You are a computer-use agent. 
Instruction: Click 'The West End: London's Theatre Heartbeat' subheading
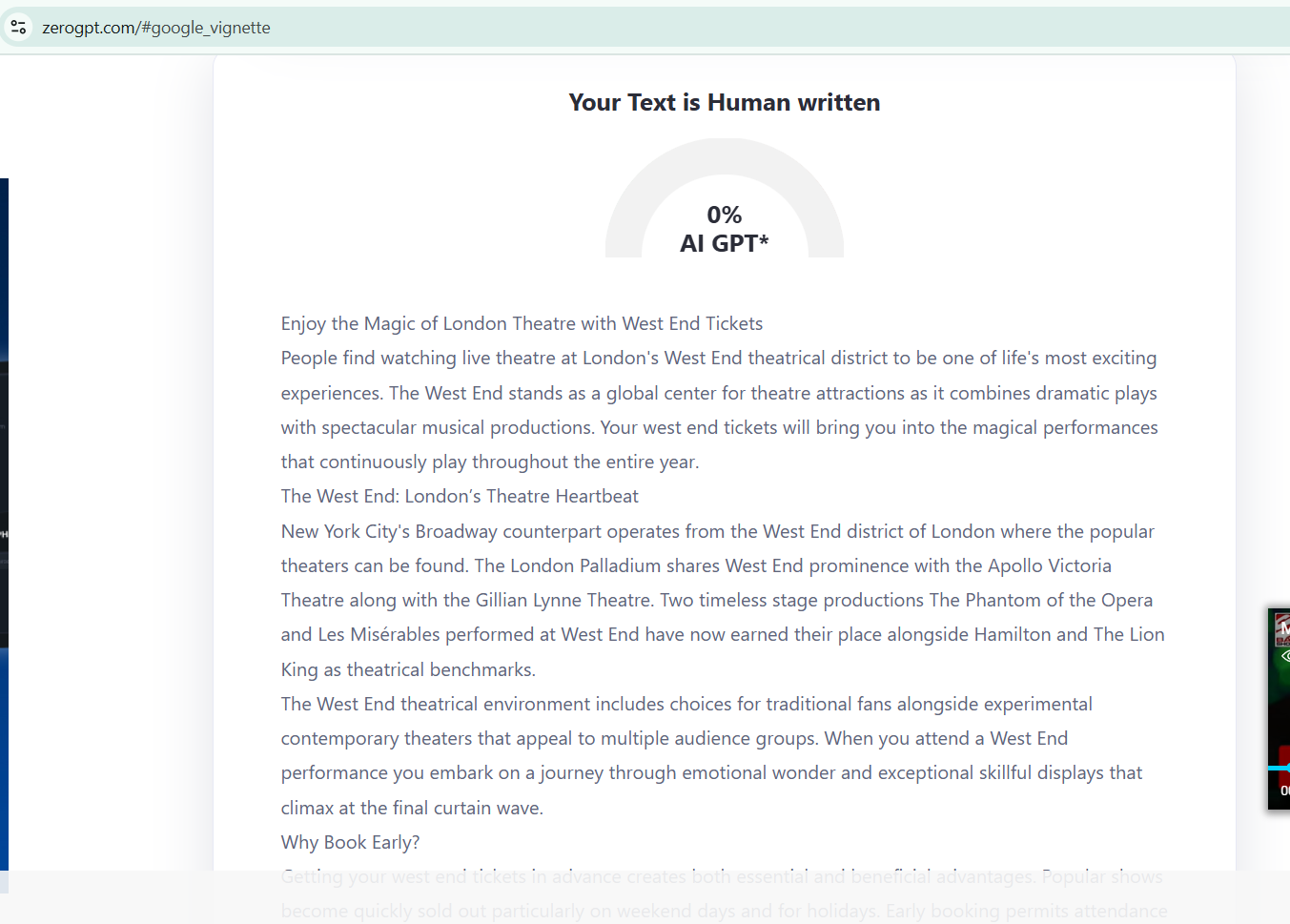(x=460, y=496)
